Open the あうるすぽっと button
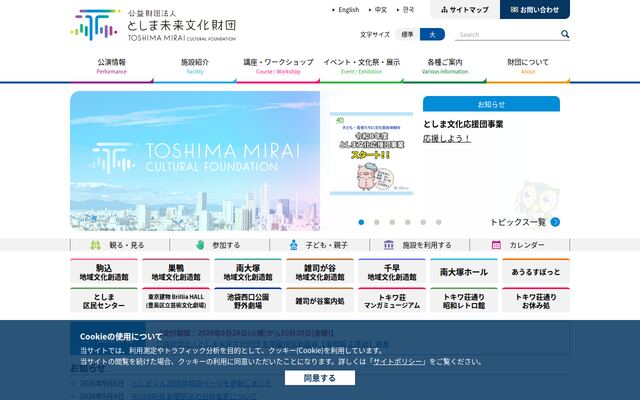 point(536,271)
